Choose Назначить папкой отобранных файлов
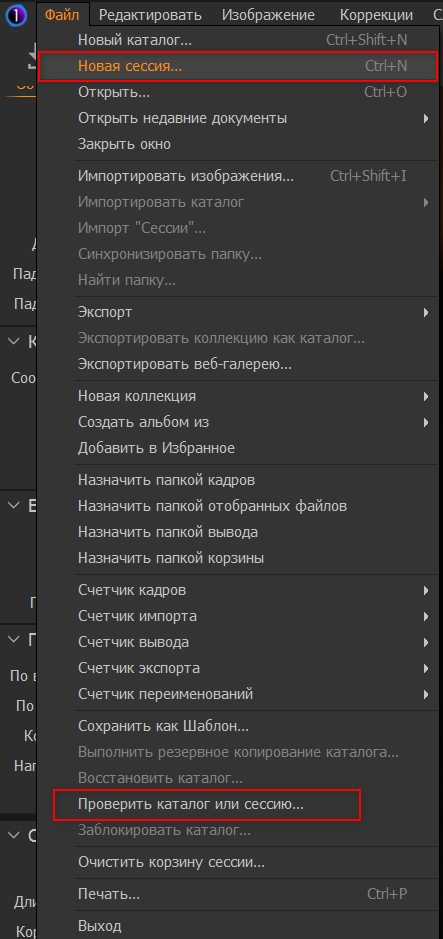This screenshot has height=939, width=443. pyautogui.click(x=237, y=506)
